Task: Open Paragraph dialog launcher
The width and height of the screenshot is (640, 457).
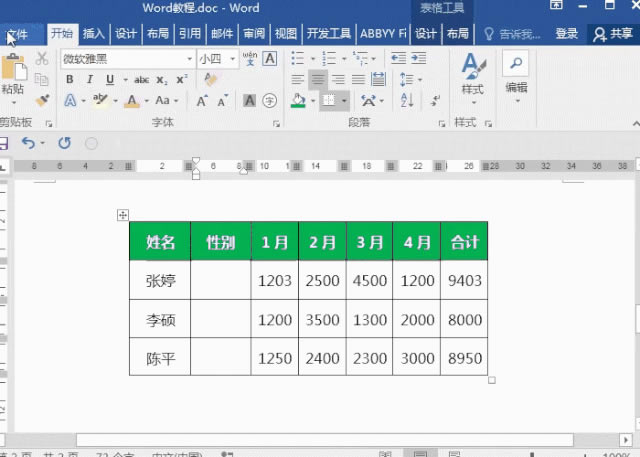Action: [442, 124]
